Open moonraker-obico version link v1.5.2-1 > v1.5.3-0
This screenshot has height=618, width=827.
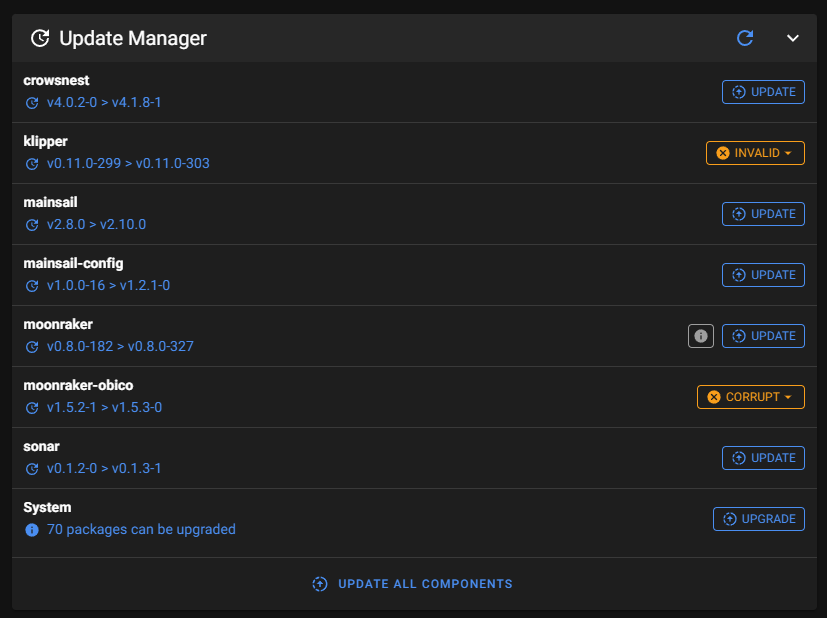click(104, 408)
